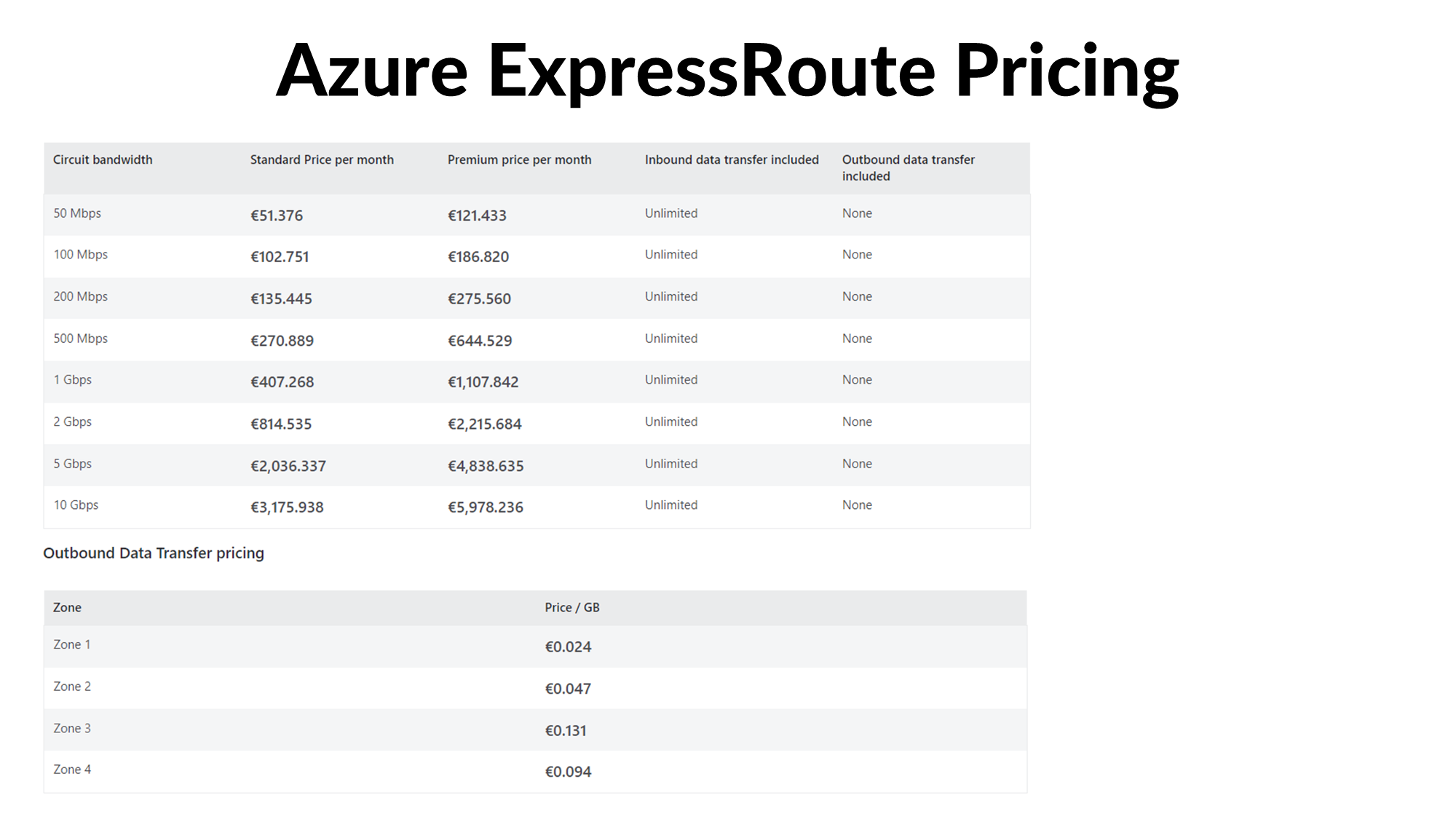Screen dimensions: 1456x819
Task: Click the Azure ExpressRoute Pricing title
Action: pos(727,71)
